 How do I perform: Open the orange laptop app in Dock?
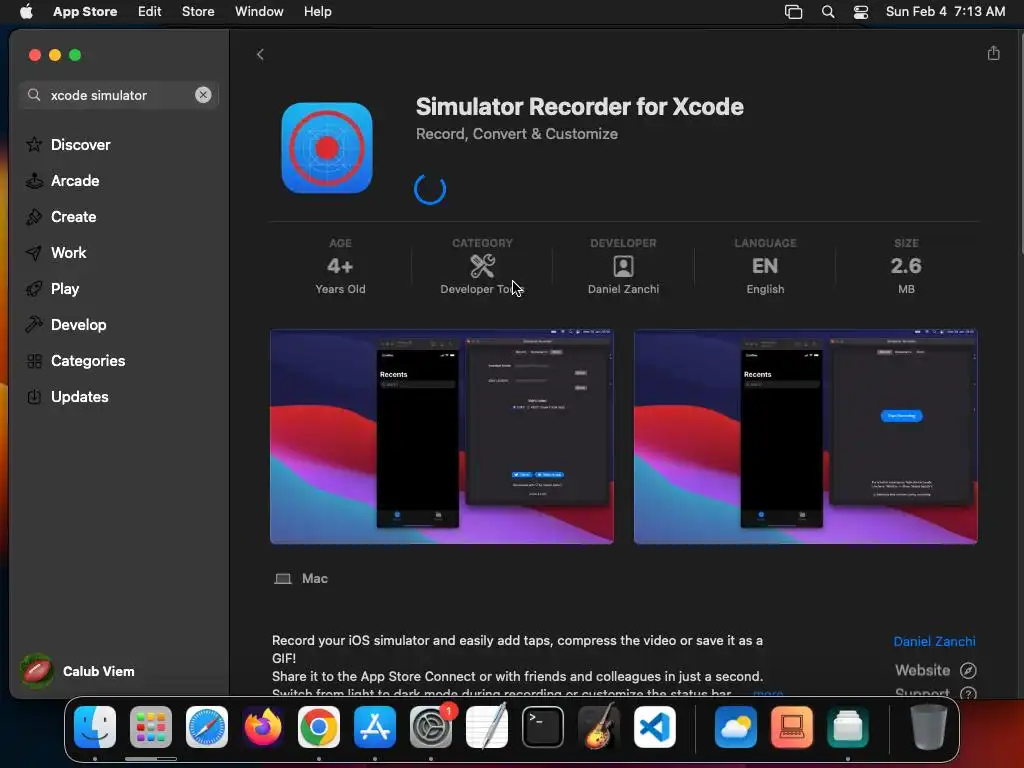click(792, 726)
